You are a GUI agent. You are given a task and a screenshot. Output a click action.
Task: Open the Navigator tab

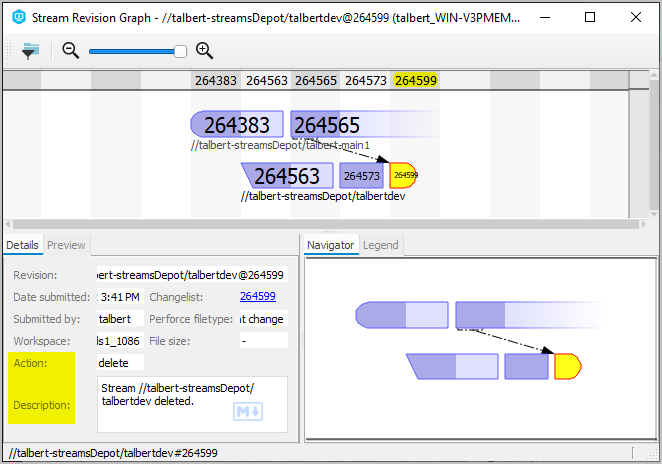pyautogui.click(x=330, y=245)
